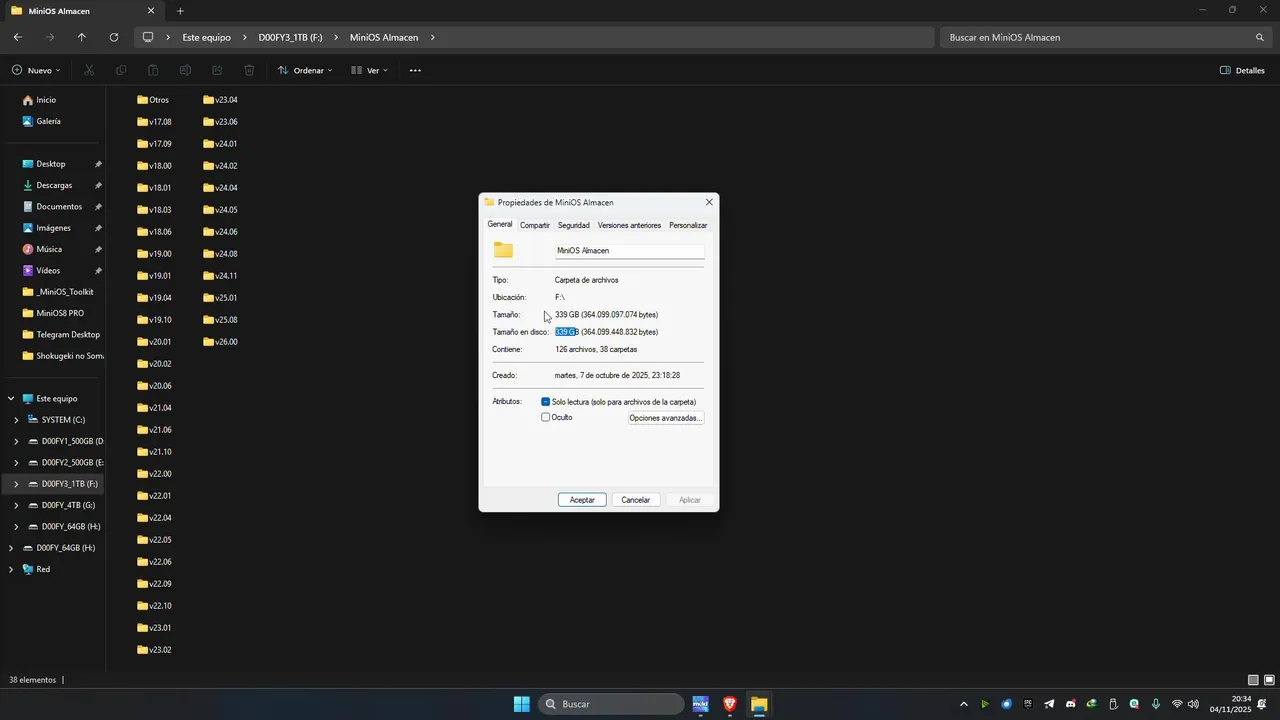Viewport: 1280px width, 720px height.
Task: Open the Windows Start menu
Action: (521, 704)
